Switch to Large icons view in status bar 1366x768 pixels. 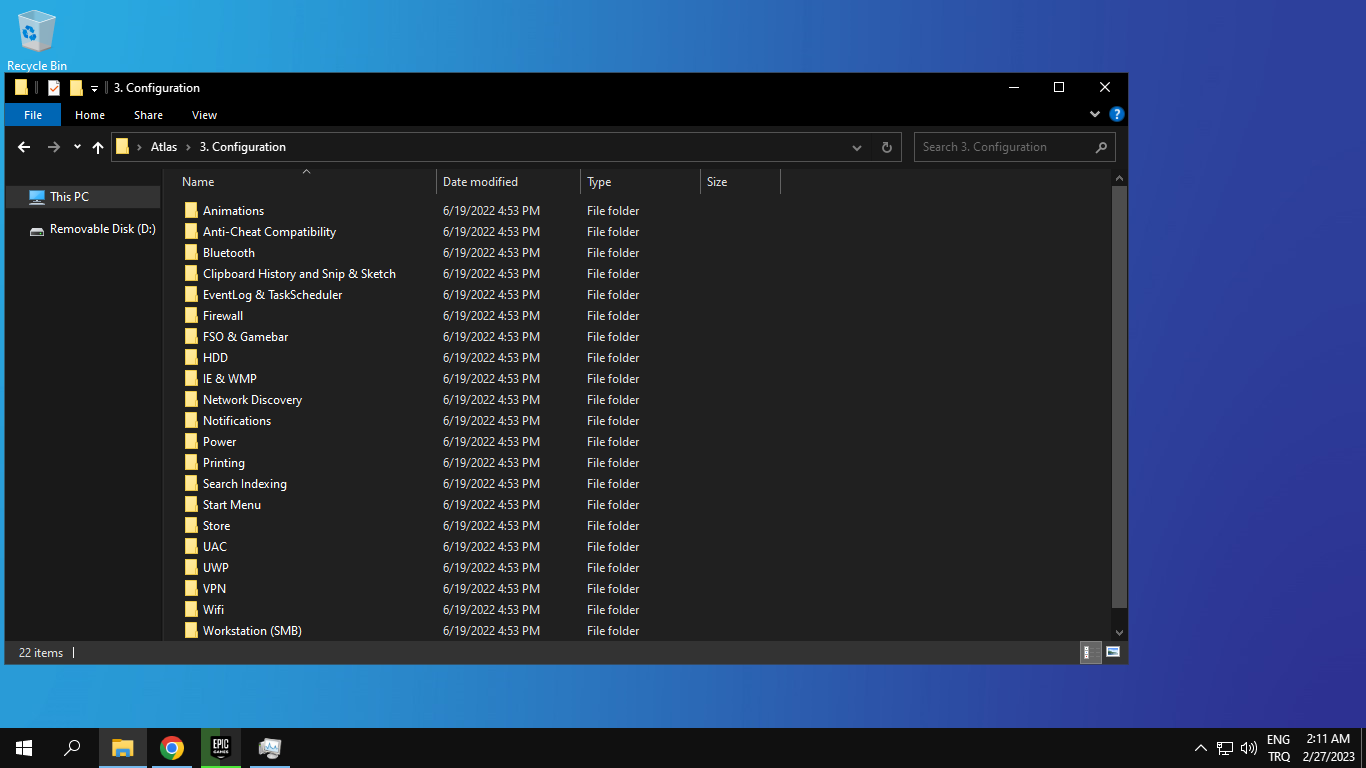tap(1112, 653)
